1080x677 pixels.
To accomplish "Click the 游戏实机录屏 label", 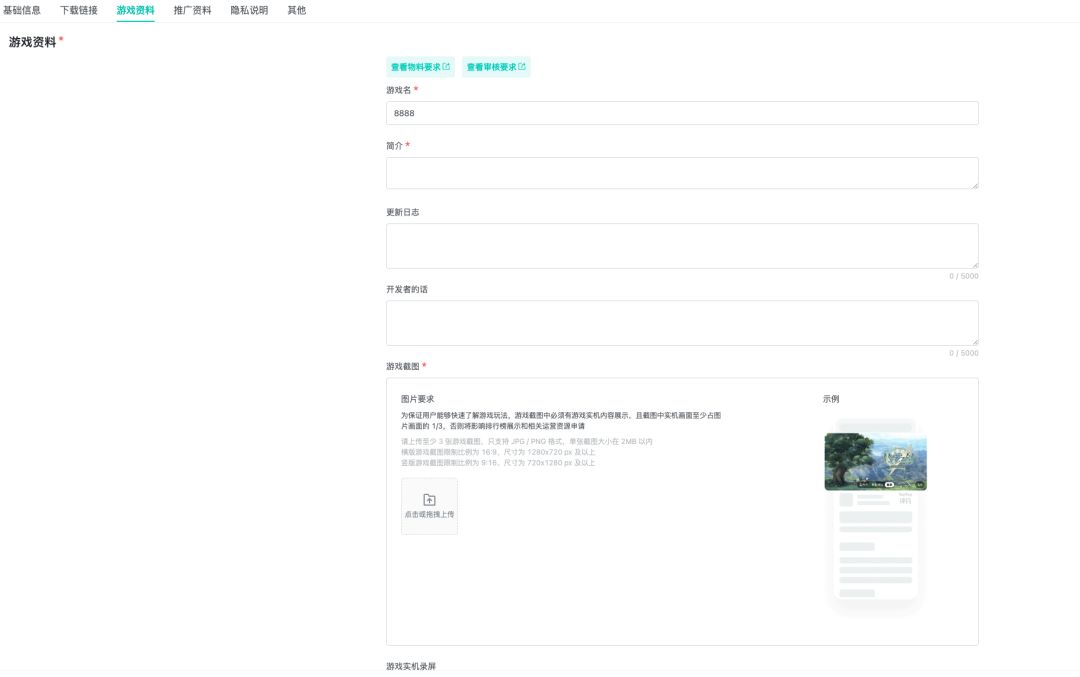I will pyautogui.click(x=411, y=666).
